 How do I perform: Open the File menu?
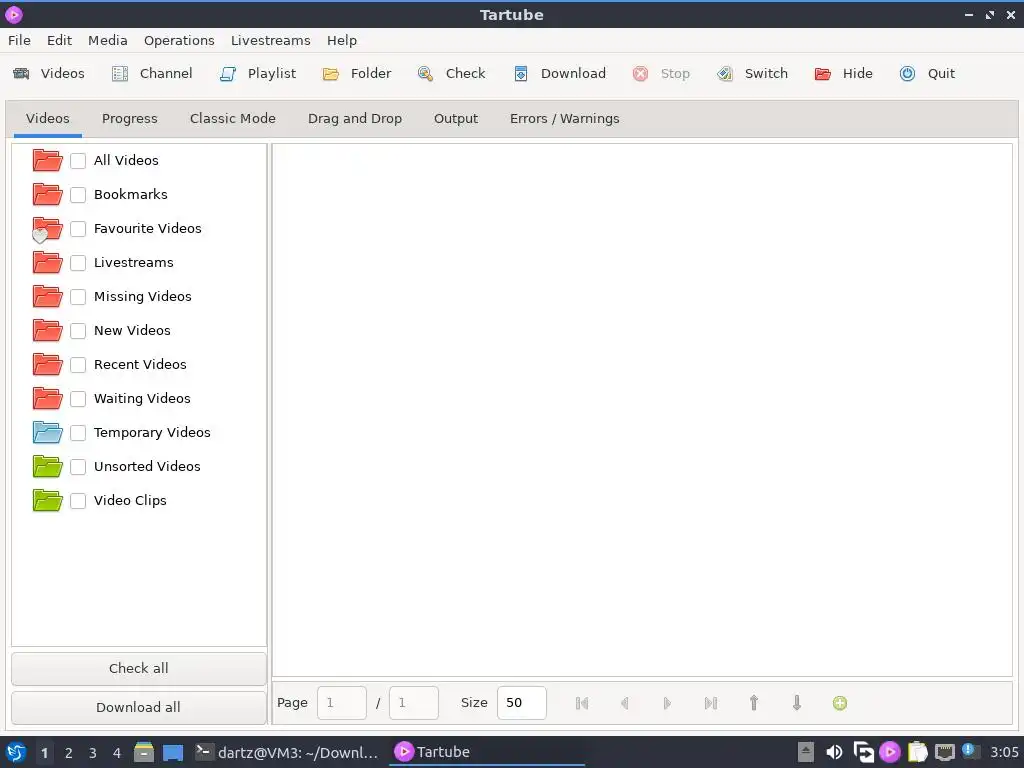[20, 40]
